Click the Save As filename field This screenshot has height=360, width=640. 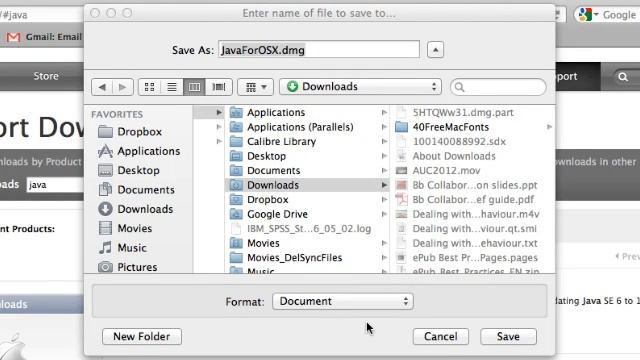point(319,50)
